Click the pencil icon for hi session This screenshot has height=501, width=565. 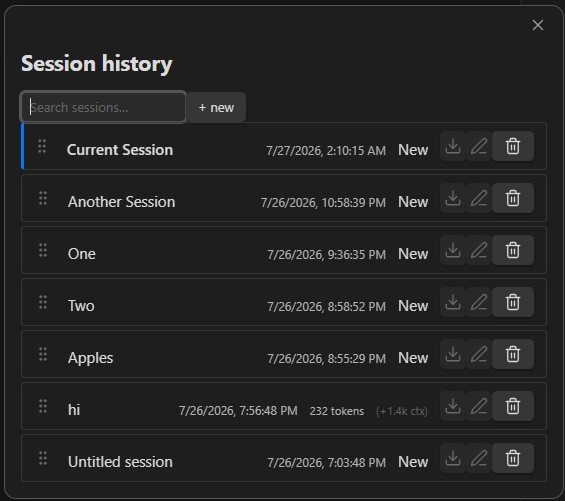[x=479, y=406]
